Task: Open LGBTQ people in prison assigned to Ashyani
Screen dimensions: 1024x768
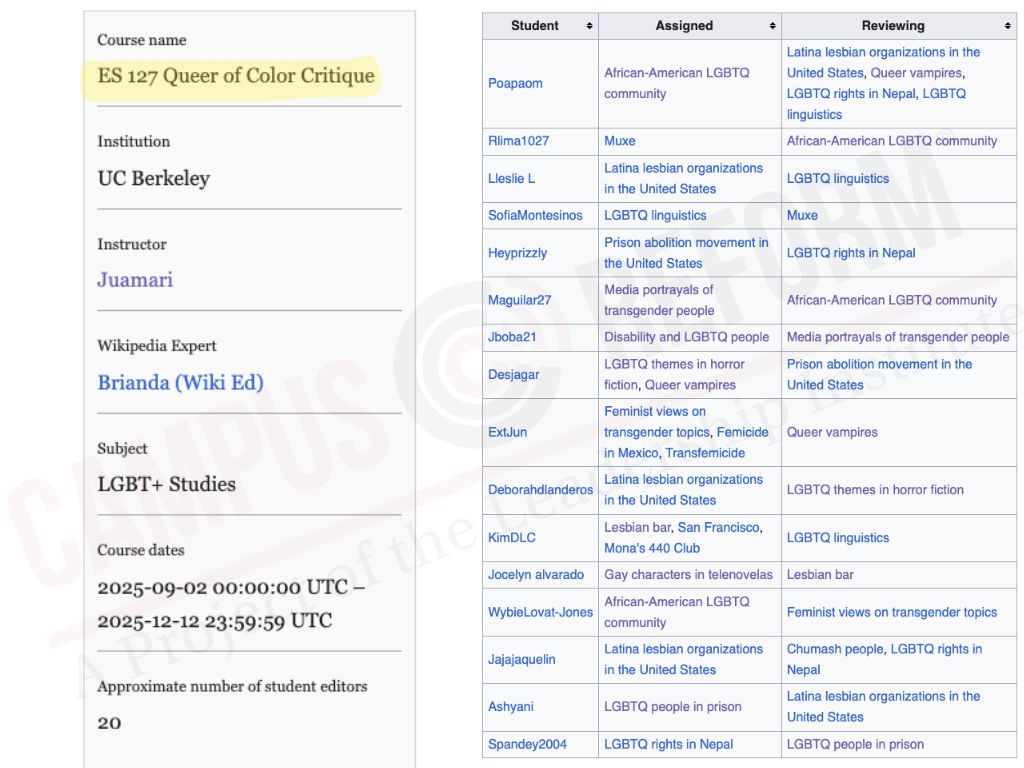Action: [673, 707]
